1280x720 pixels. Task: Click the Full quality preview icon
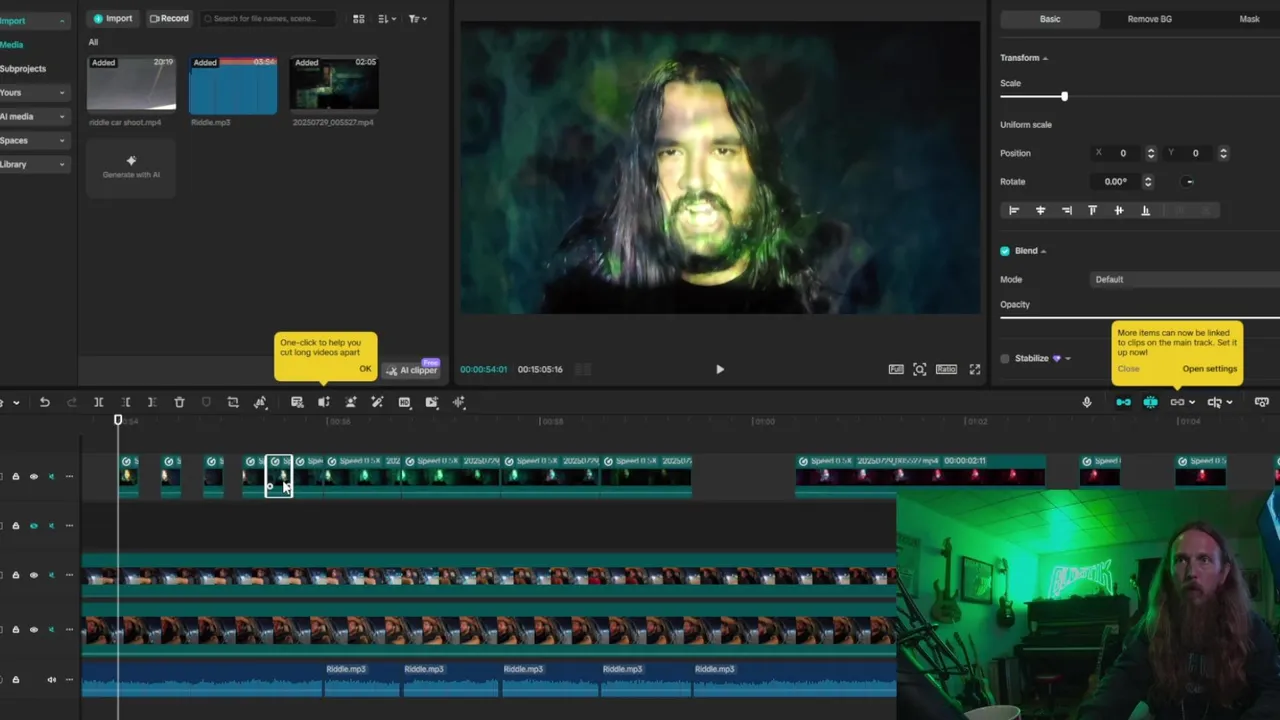tap(896, 369)
